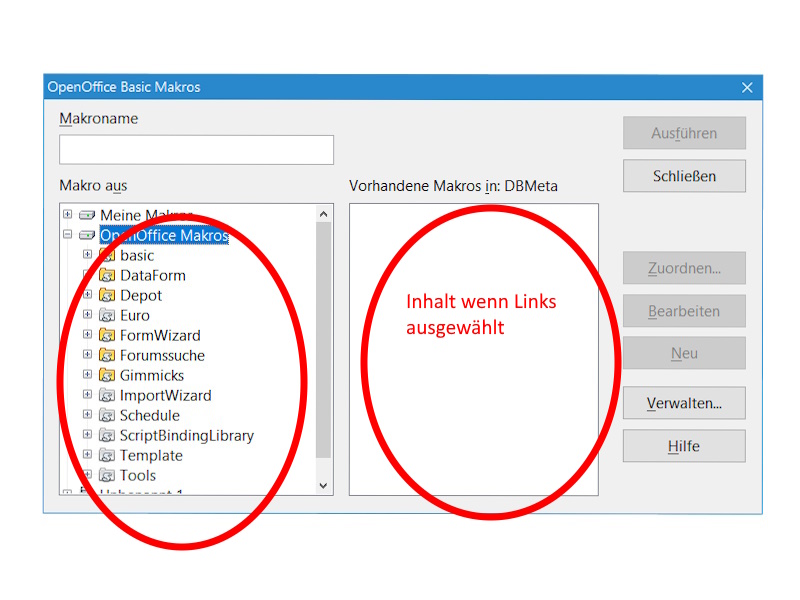Click the DataForm library folder icon
This screenshot has height=600, width=800.
pyautogui.click(x=107, y=275)
